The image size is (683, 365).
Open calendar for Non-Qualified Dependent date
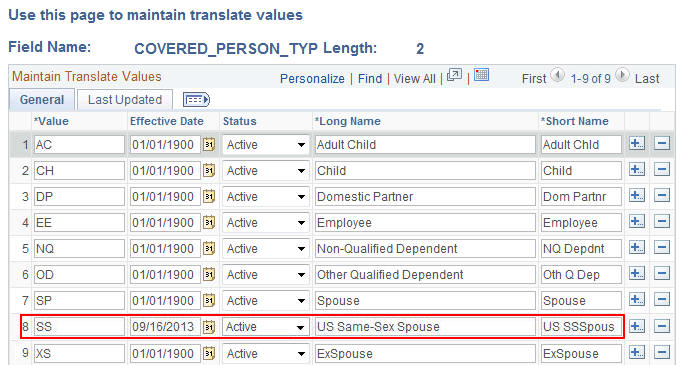[x=209, y=249]
